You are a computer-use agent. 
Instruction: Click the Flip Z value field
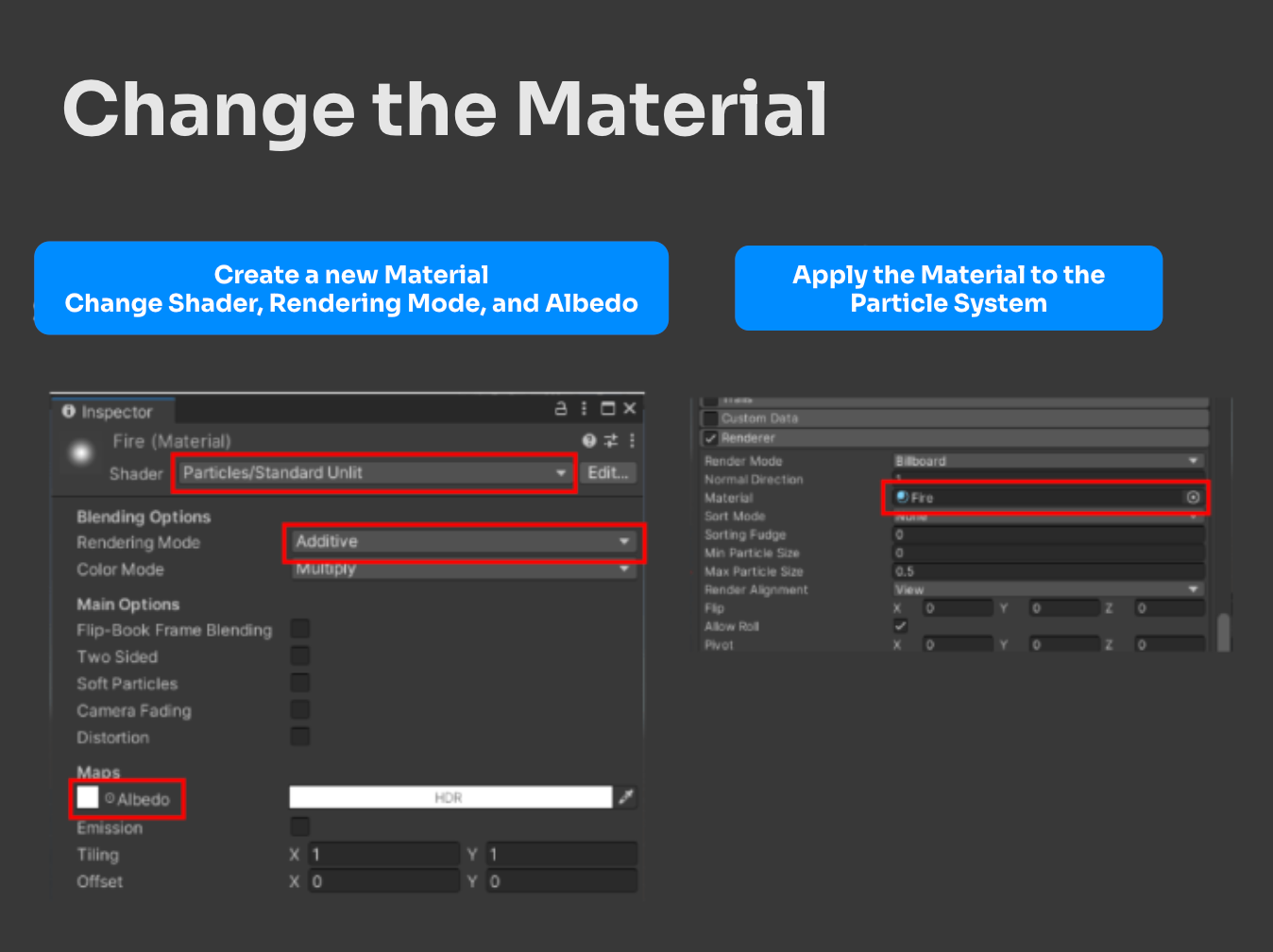(1169, 608)
